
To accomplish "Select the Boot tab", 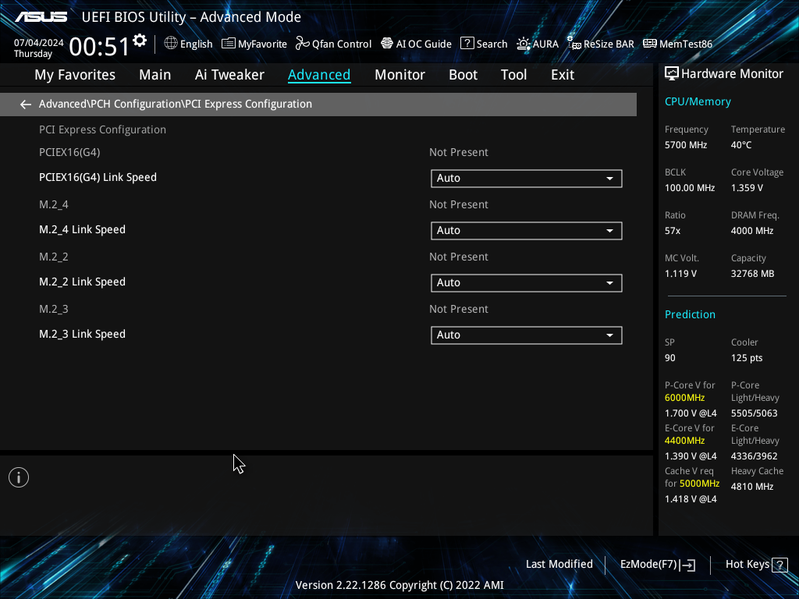I will [x=463, y=75].
